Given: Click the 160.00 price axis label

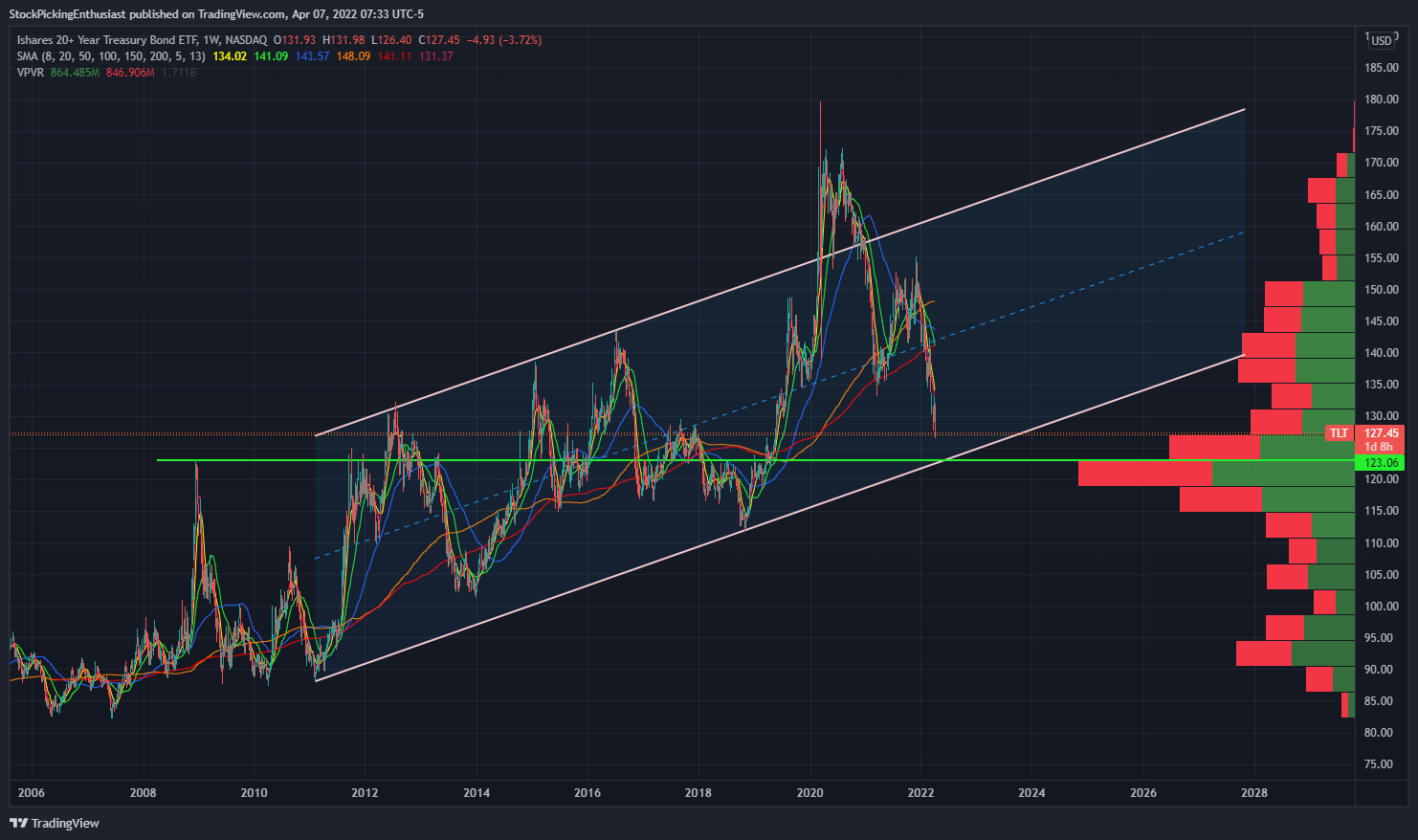Looking at the screenshot, I should (x=1382, y=227).
